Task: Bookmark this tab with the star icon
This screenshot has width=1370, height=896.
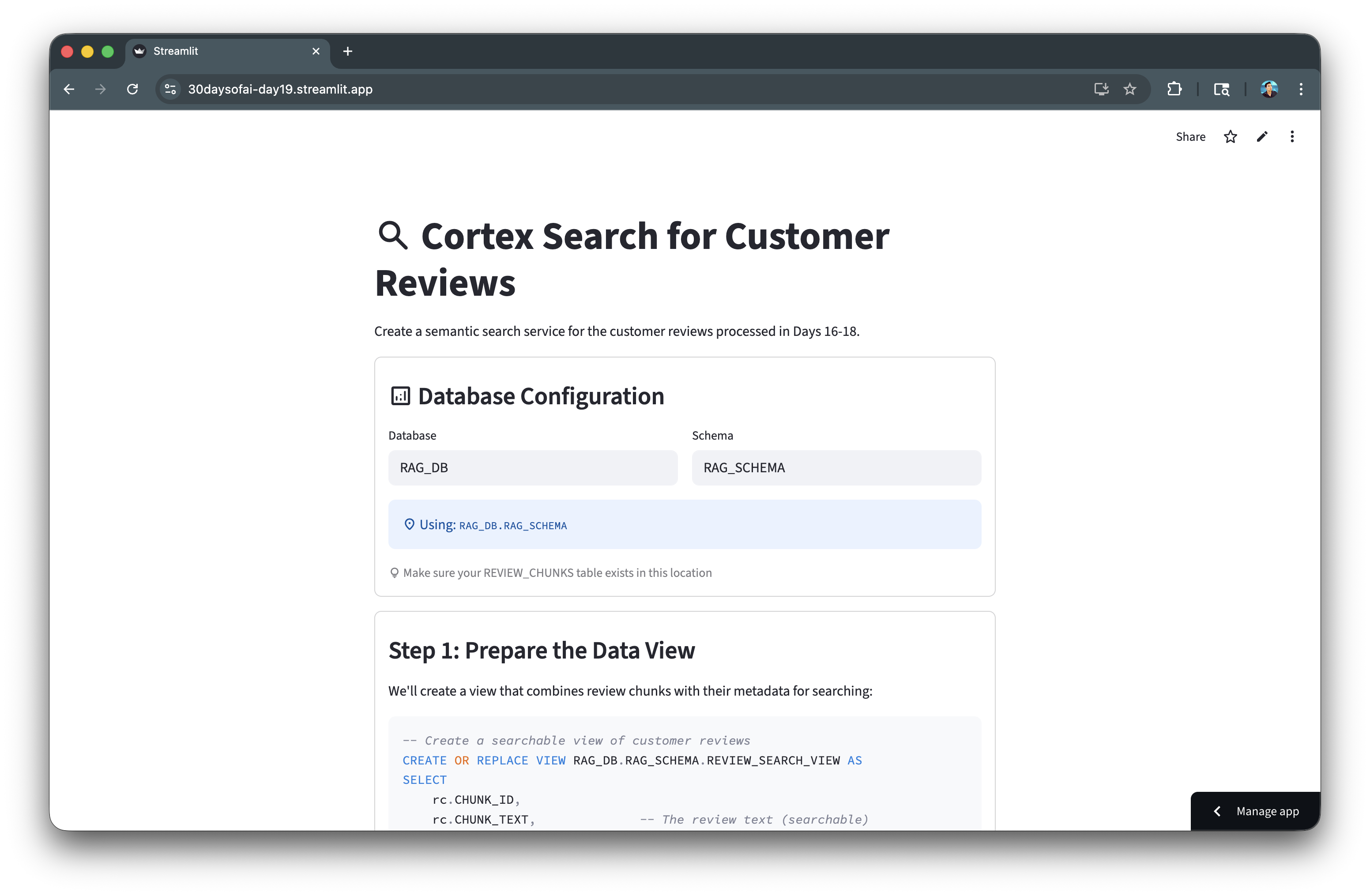Action: tap(1130, 89)
